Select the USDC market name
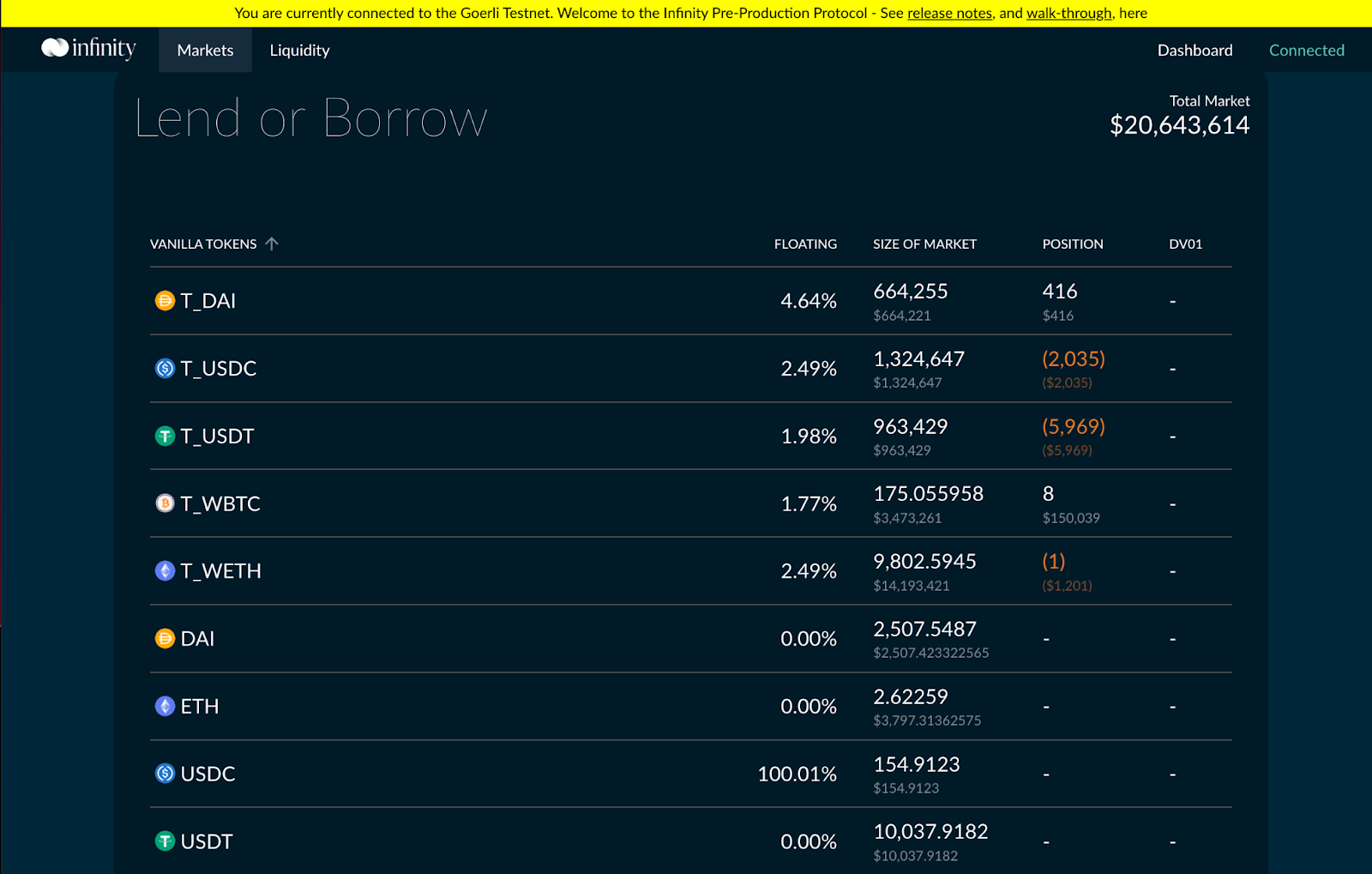The height and width of the screenshot is (874, 1372). click(208, 774)
